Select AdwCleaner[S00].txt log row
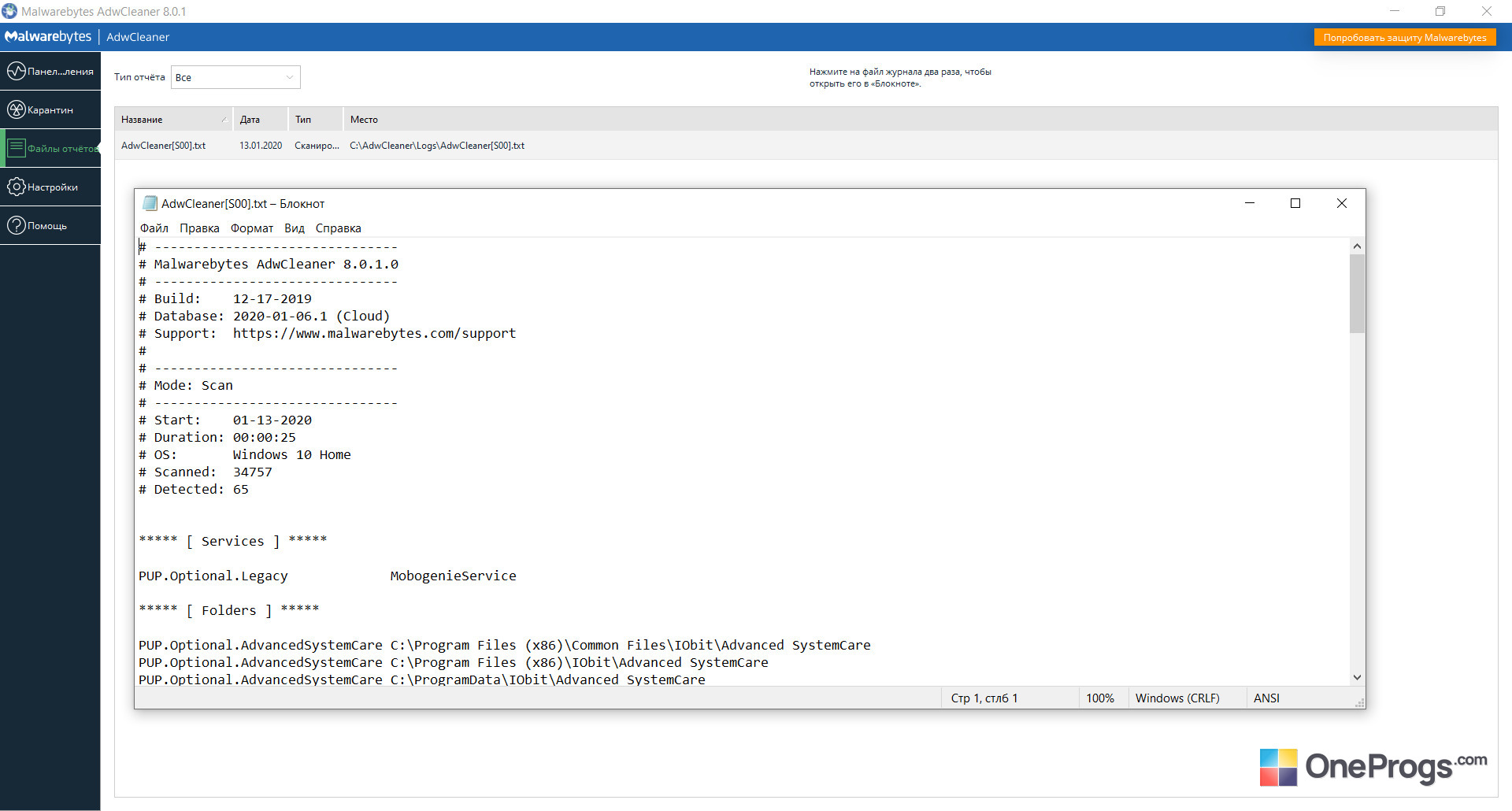Screen dimensions: 1512x811 (806, 146)
